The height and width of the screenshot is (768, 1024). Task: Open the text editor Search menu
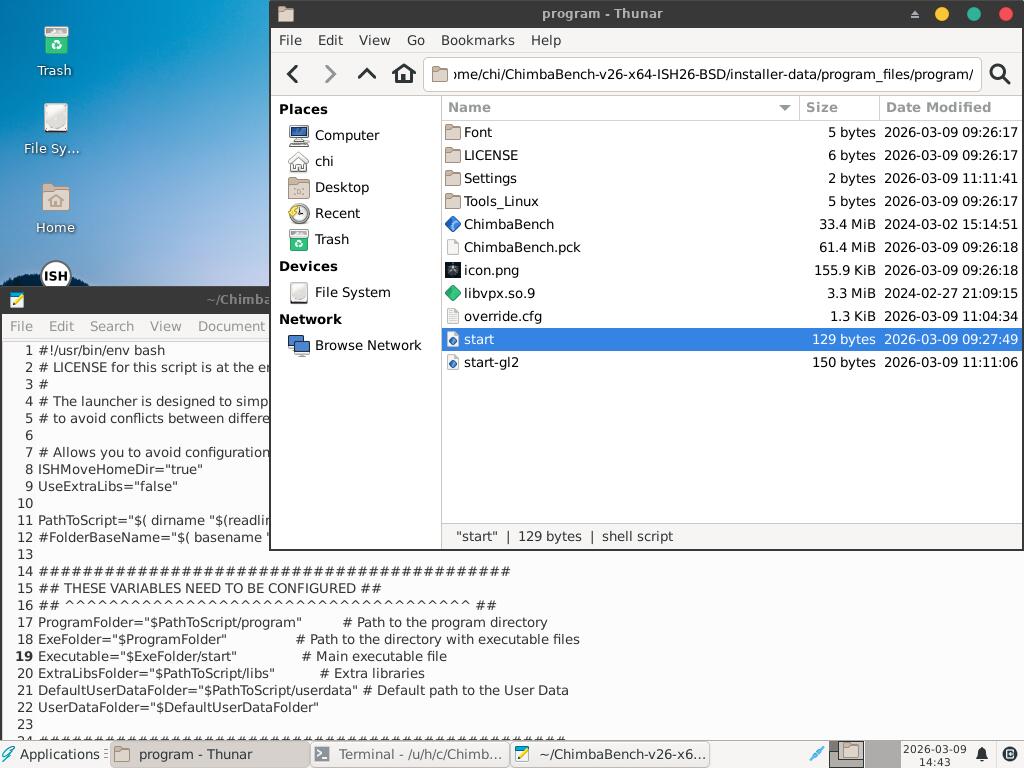pos(112,326)
